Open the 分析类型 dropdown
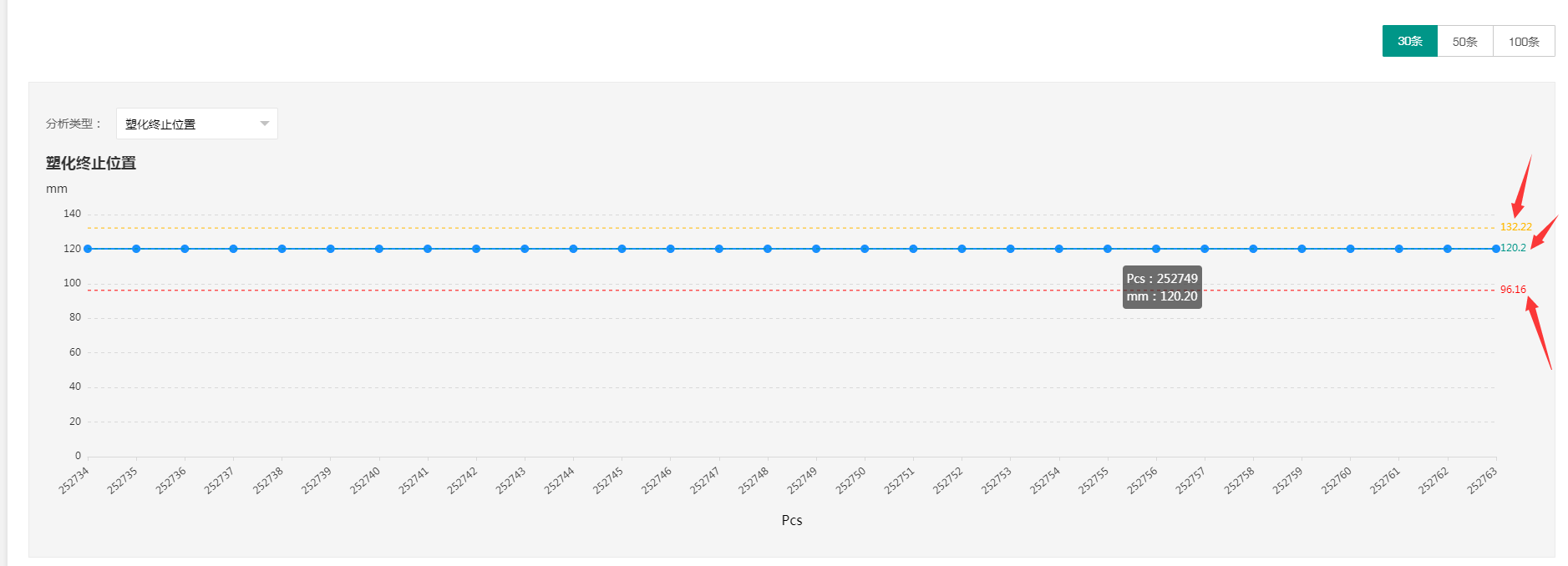Image resolution: width=1568 pixels, height=566 pixels. pos(196,124)
